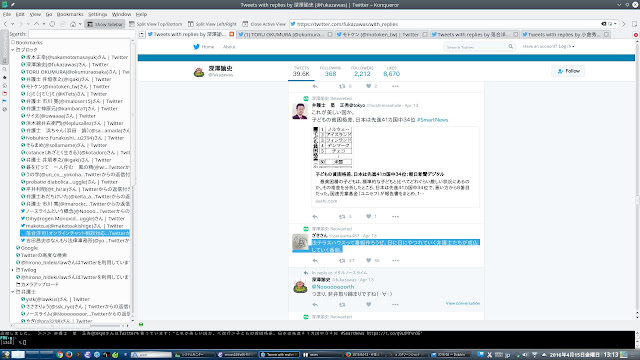Open the Window menu
Viewport: 640px width, 360px height.
point(121,14)
